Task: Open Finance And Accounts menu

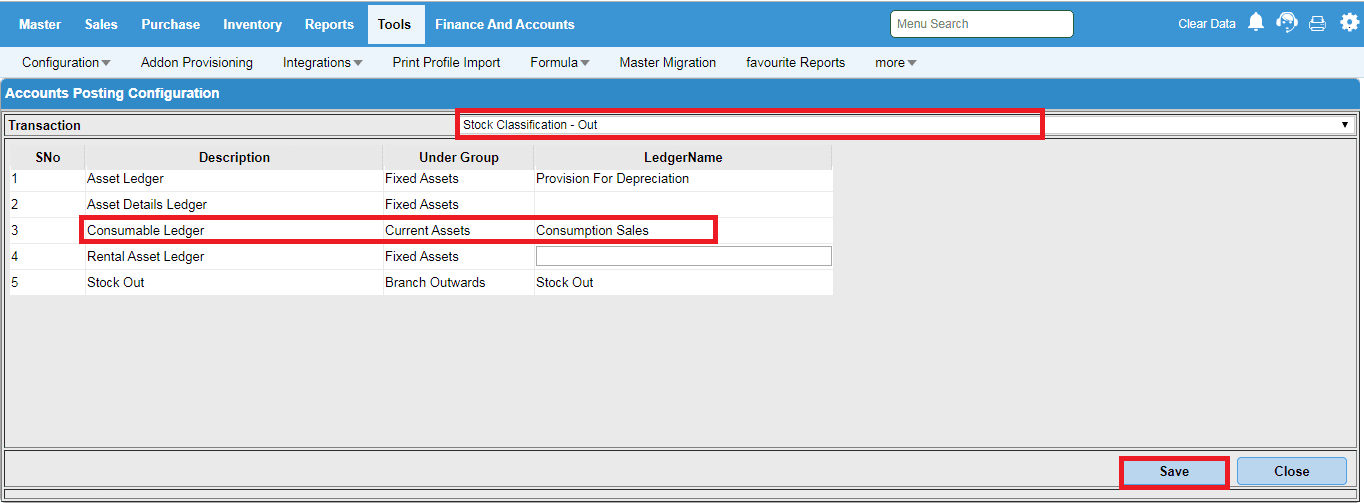Action: click(x=505, y=24)
